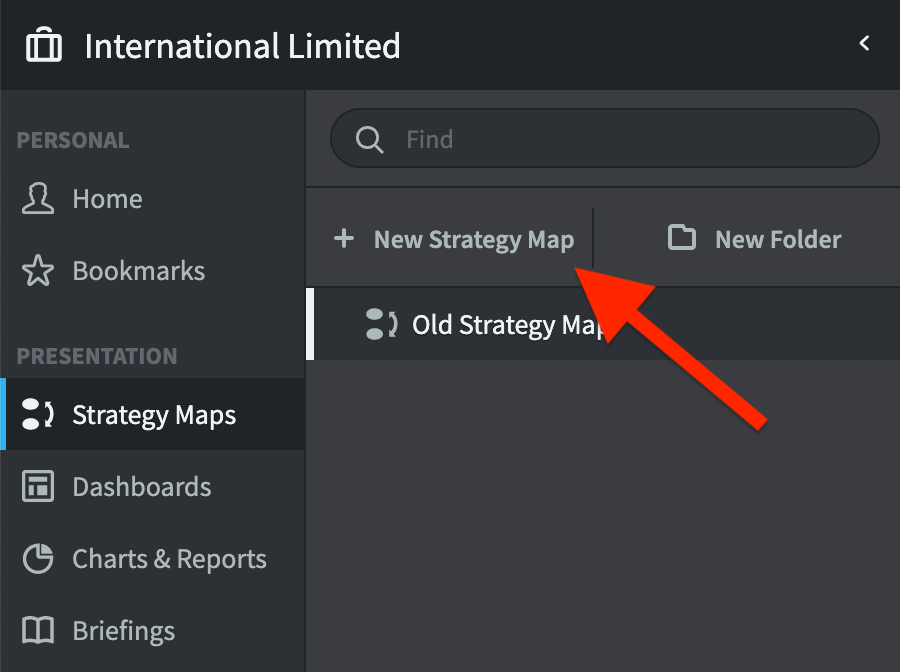Click the Strategy Maps sidebar icon
Viewport: 900px width, 672px height.
pos(37,414)
